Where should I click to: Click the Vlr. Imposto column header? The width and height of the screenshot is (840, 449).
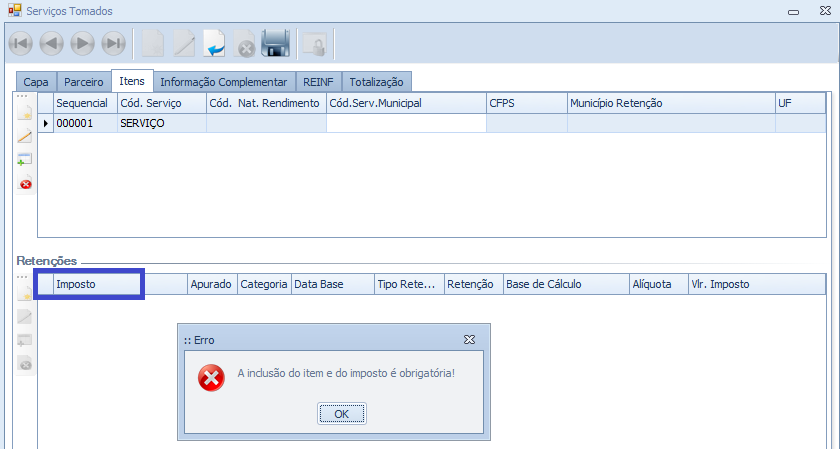point(756,284)
